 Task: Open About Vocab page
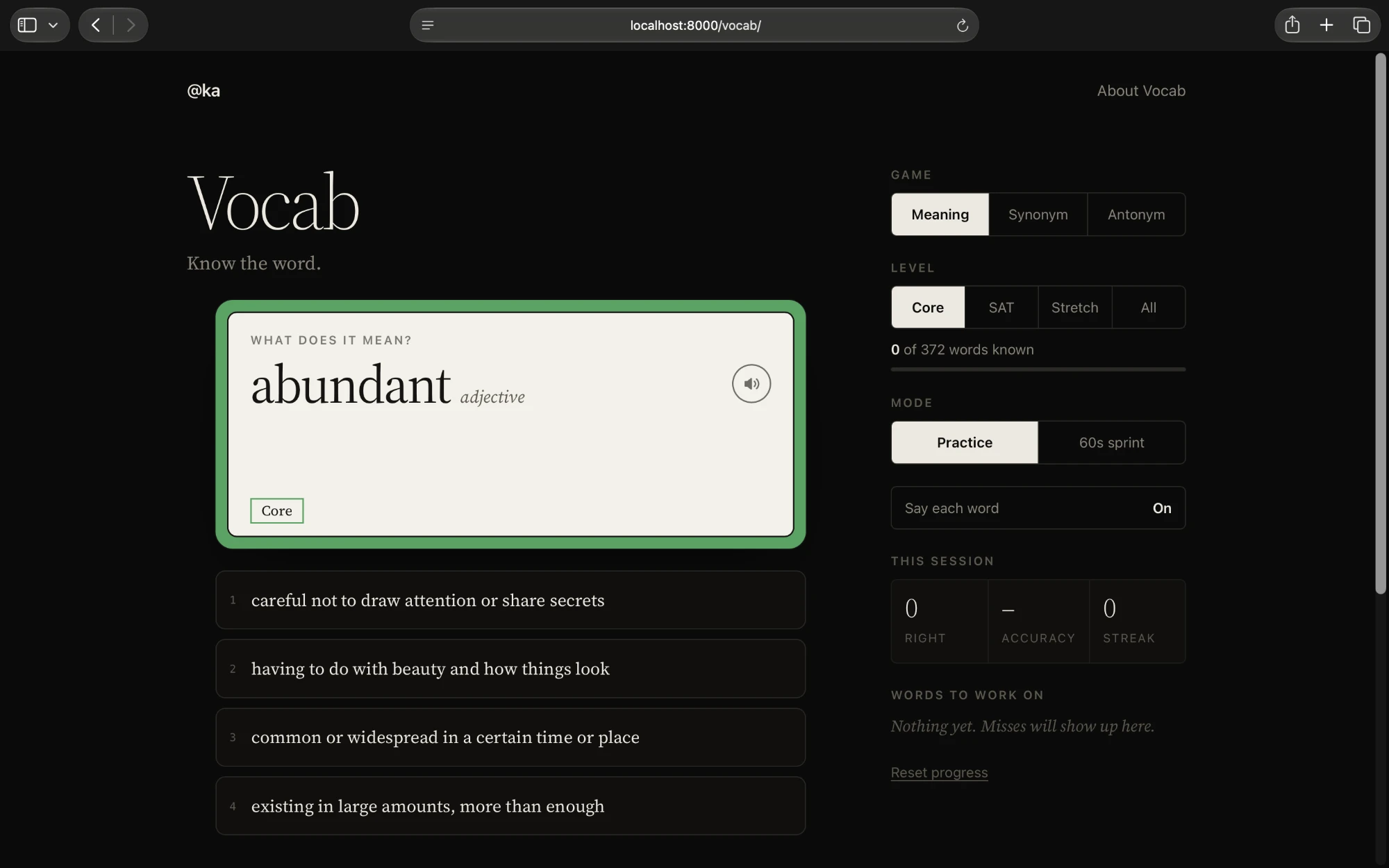[x=1141, y=90]
